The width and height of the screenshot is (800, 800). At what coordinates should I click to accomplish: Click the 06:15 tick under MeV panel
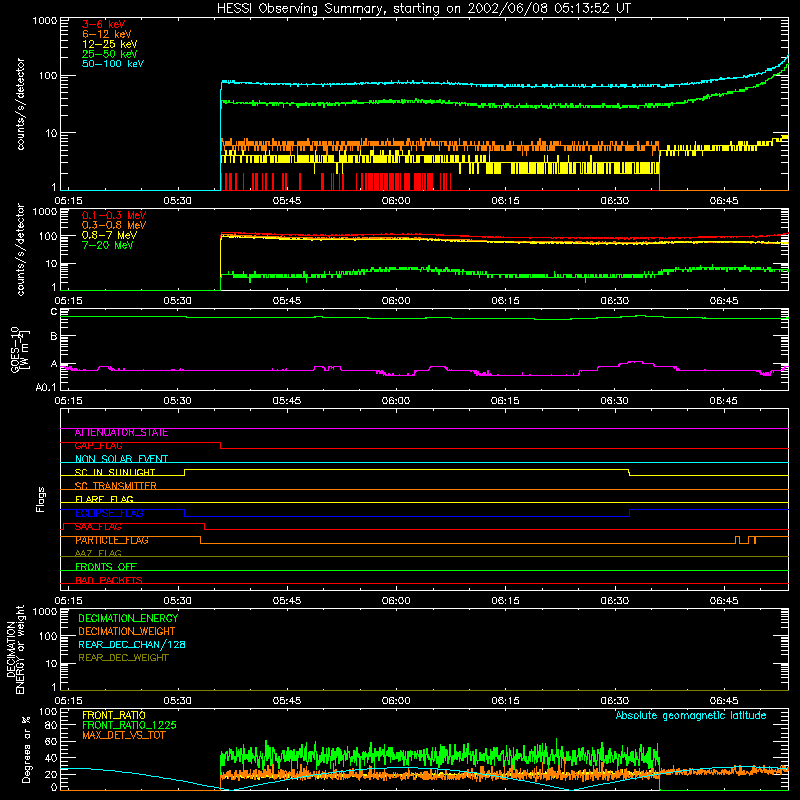pos(505,301)
